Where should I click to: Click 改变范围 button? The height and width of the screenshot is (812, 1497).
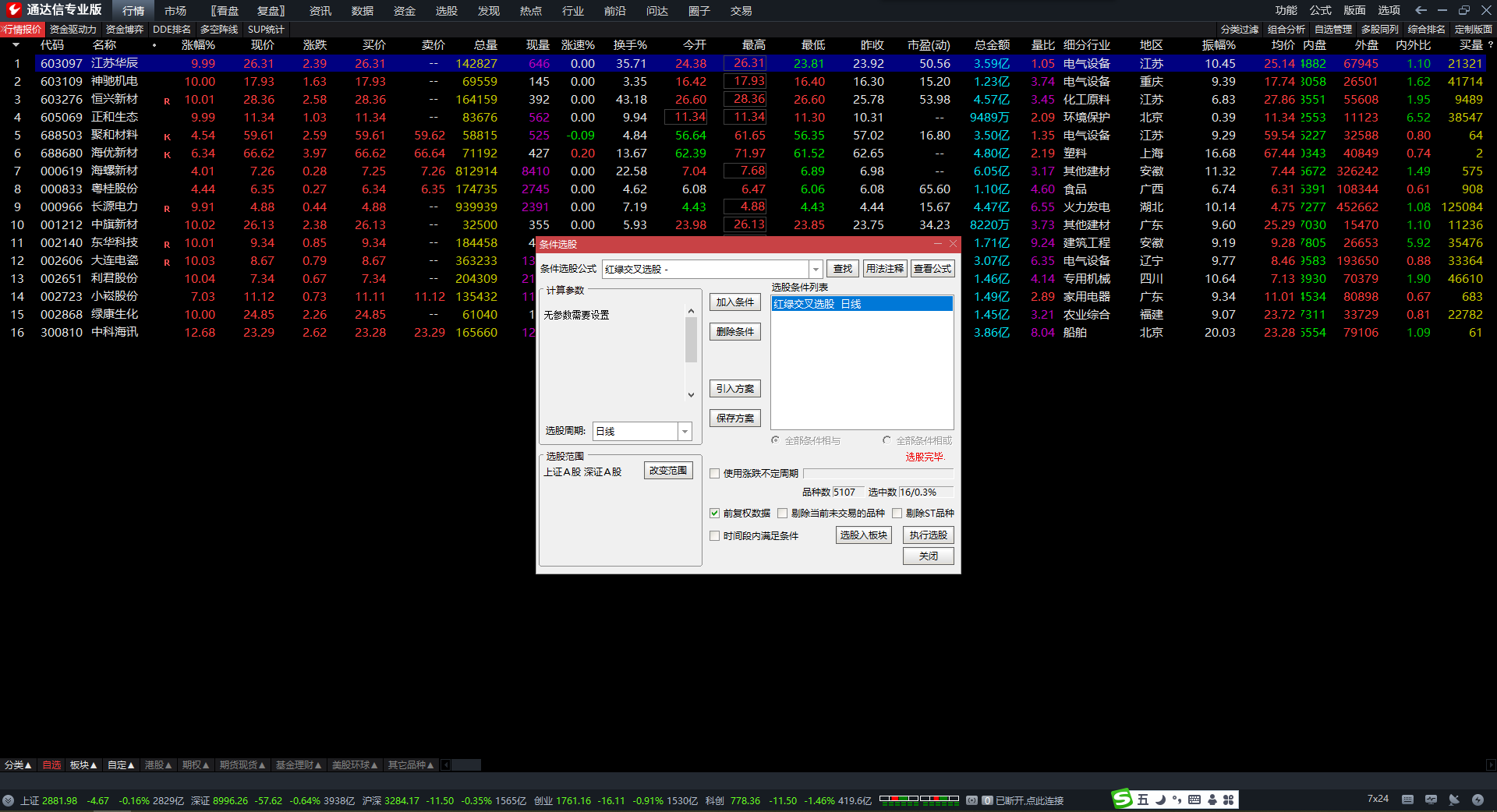[x=668, y=471]
